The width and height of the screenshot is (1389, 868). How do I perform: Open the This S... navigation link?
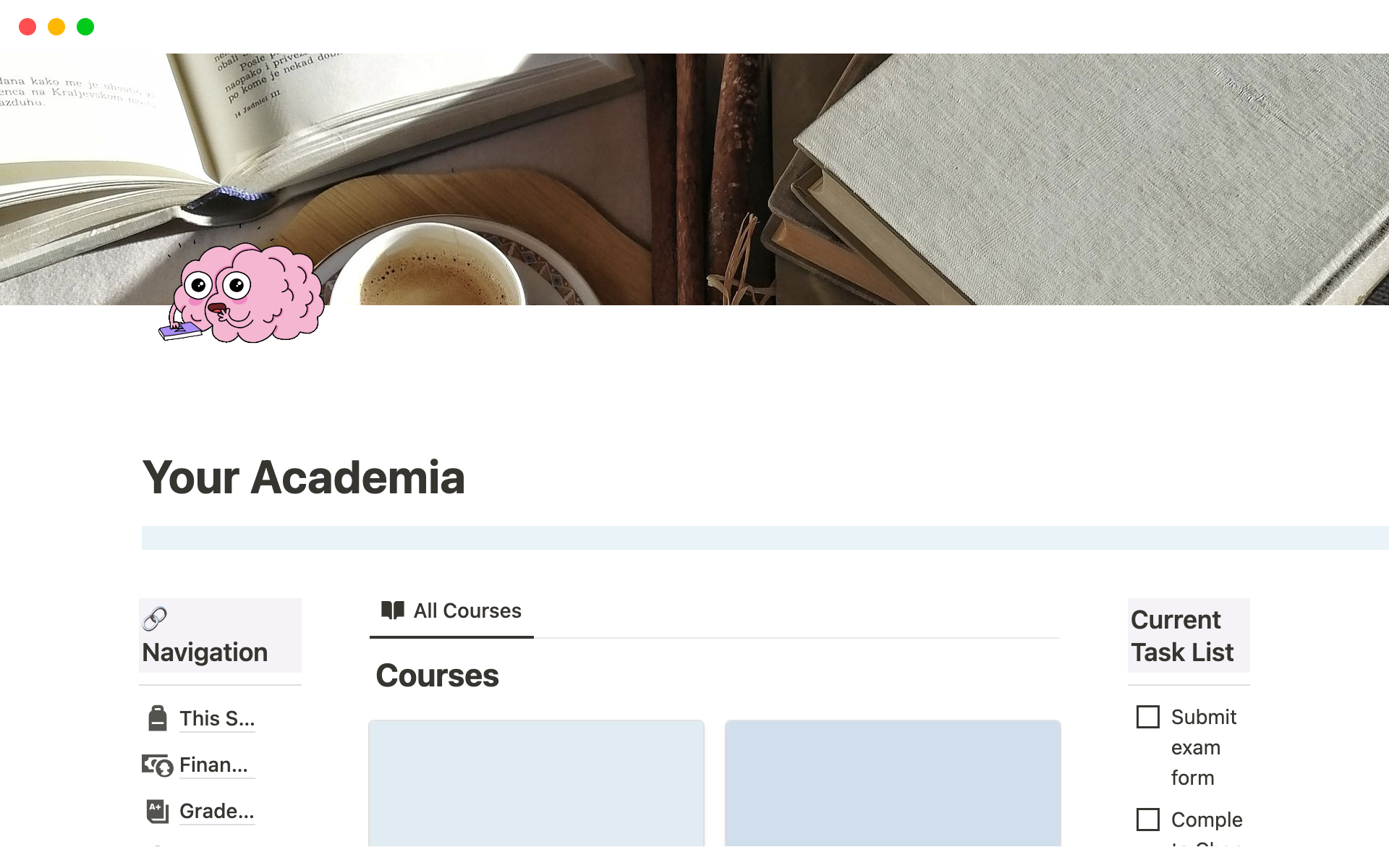[217, 718]
